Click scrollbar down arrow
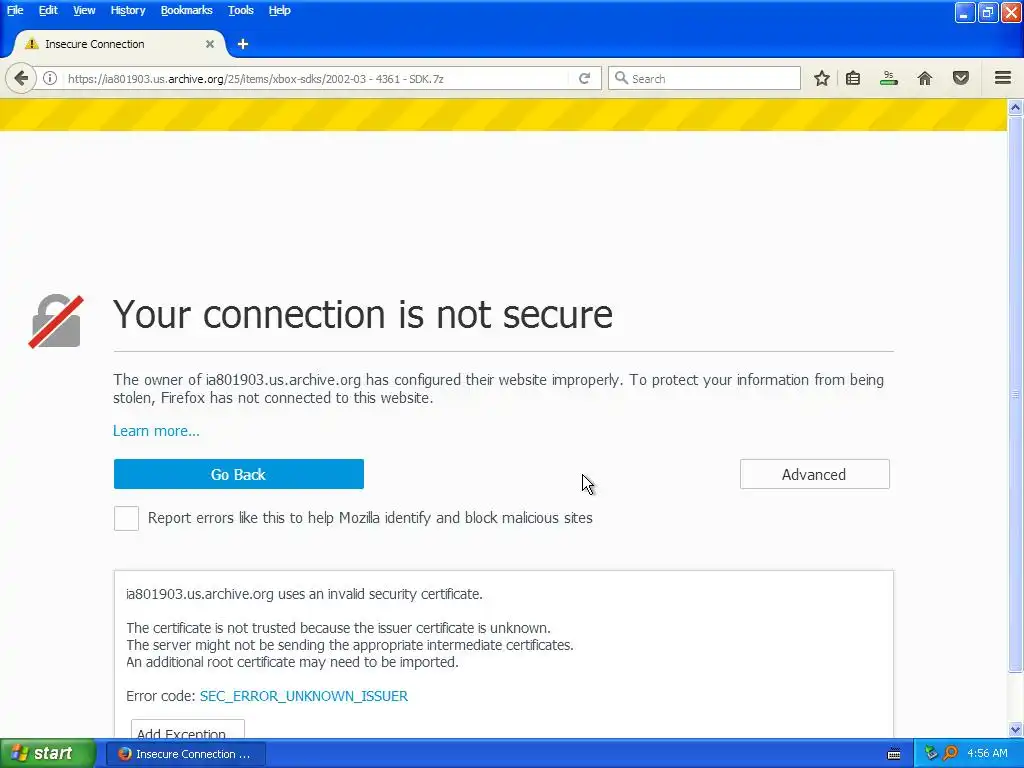The width and height of the screenshot is (1024, 768). pos(1015,729)
